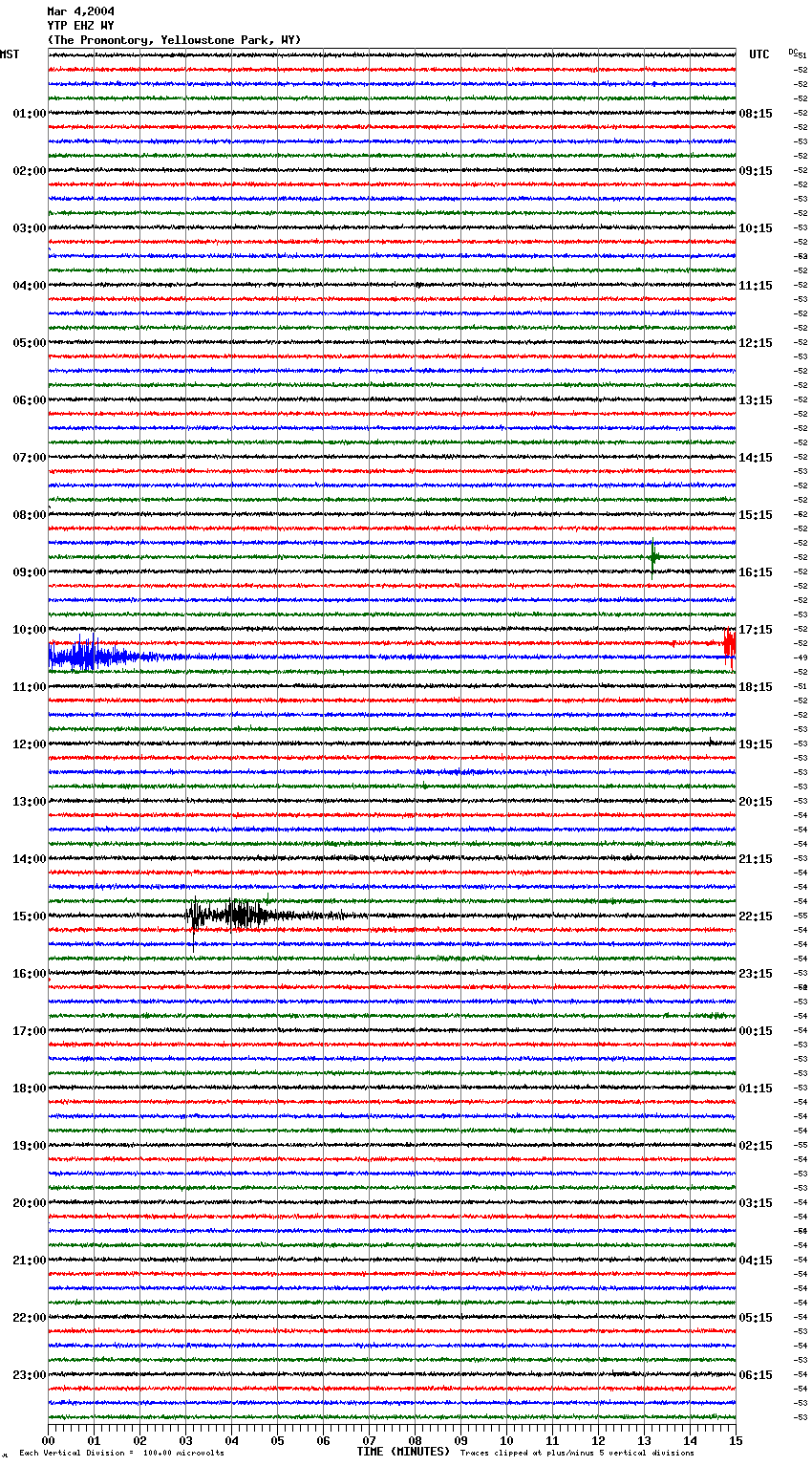This screenshot has width=812, height=1466.
Task: Click the red burst at end of 10:15 trace
Action: 729,647
